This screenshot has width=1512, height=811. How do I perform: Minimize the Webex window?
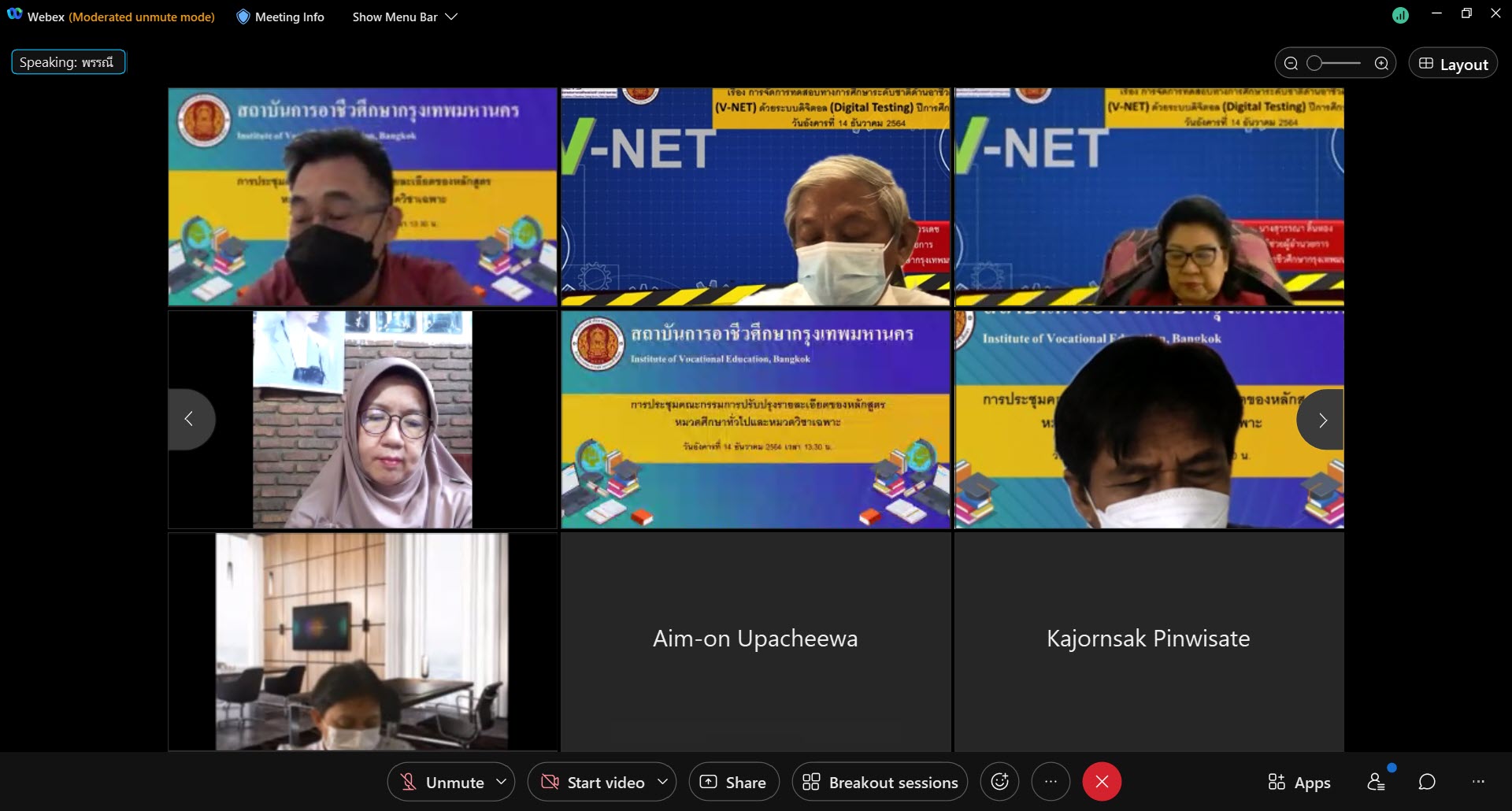point(1436,13)
